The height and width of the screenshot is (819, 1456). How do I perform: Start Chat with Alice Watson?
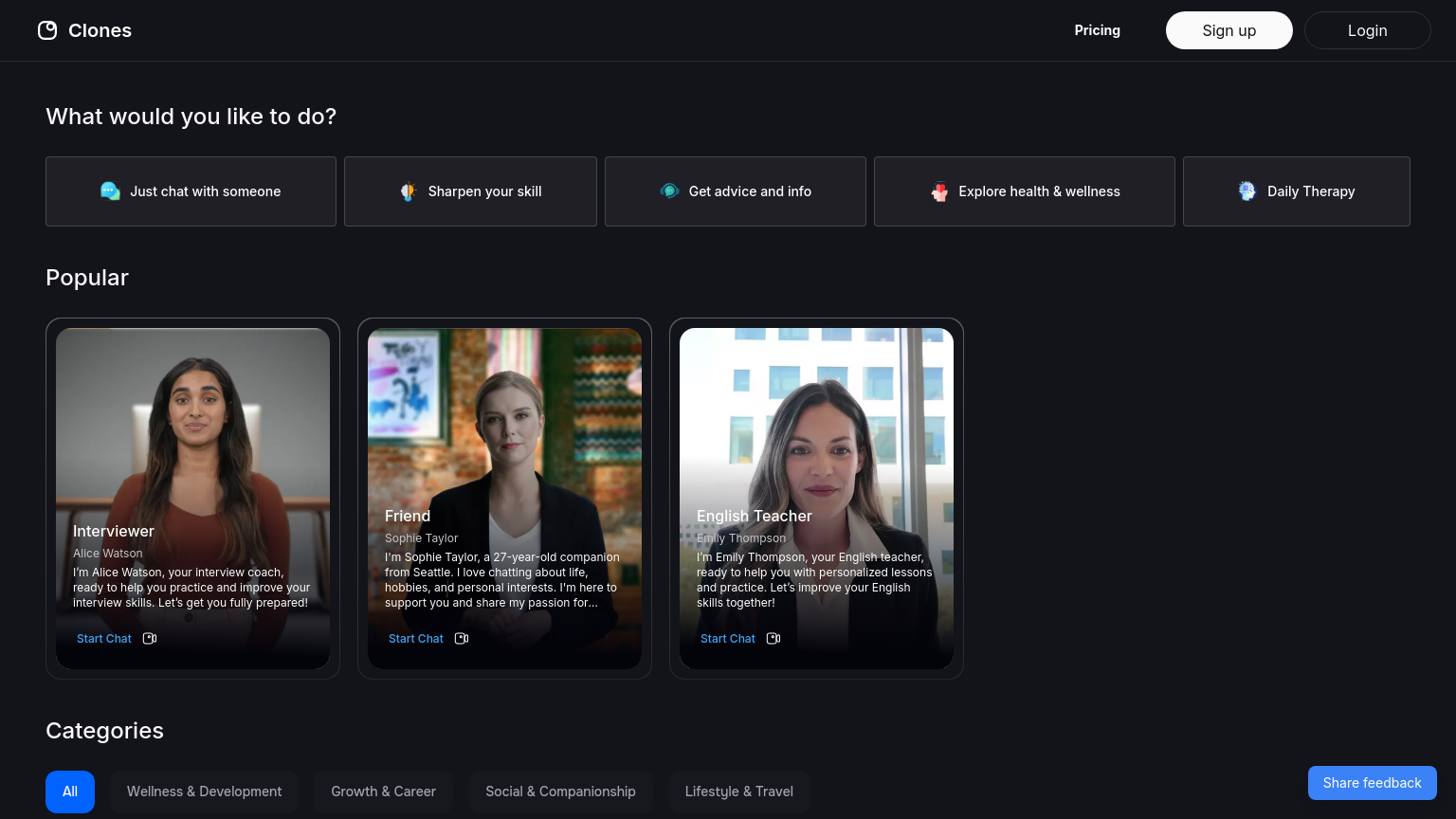coord(104,639)
